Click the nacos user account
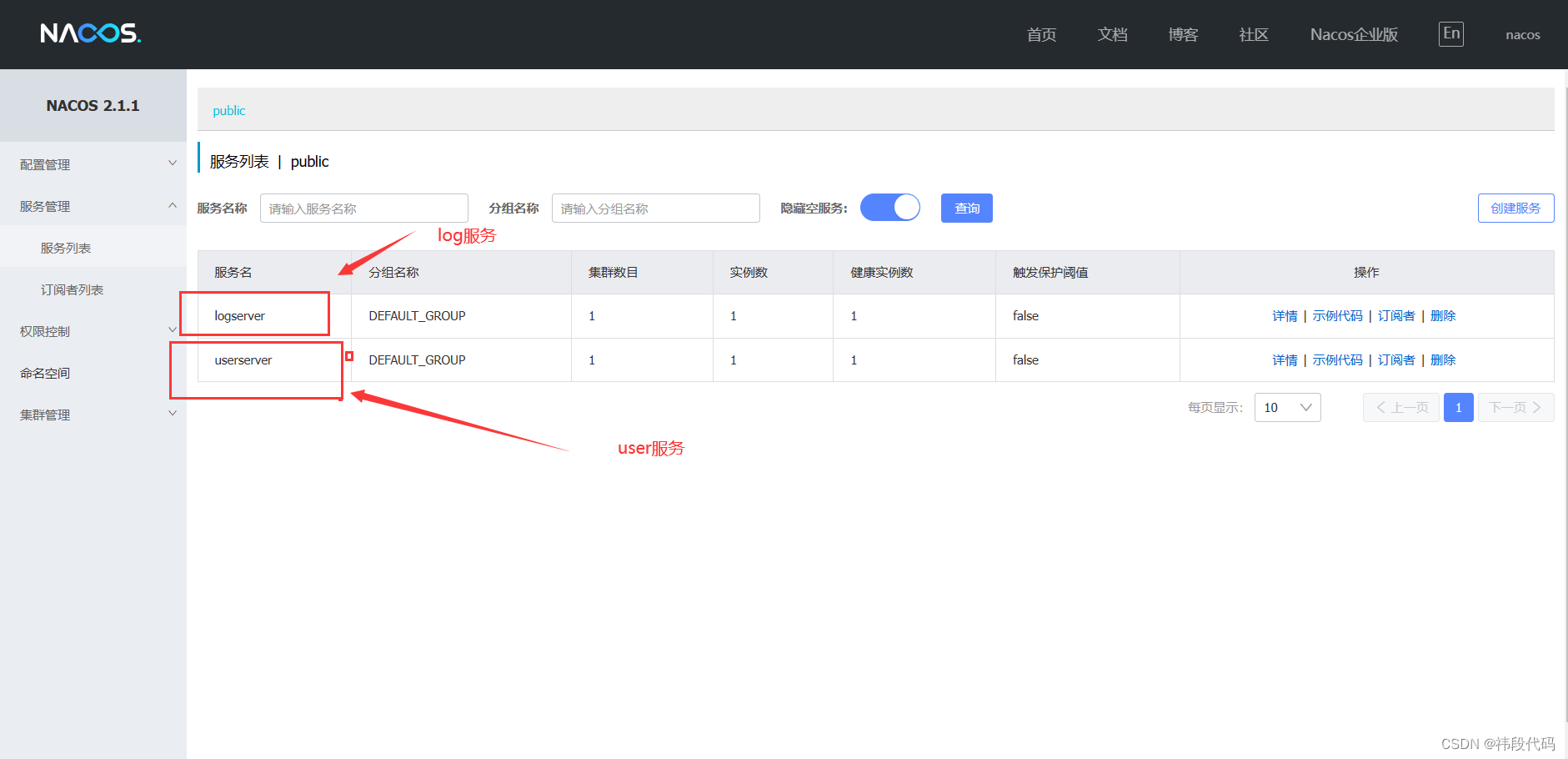This screenshot has height=759, width=1568. 1522,35
